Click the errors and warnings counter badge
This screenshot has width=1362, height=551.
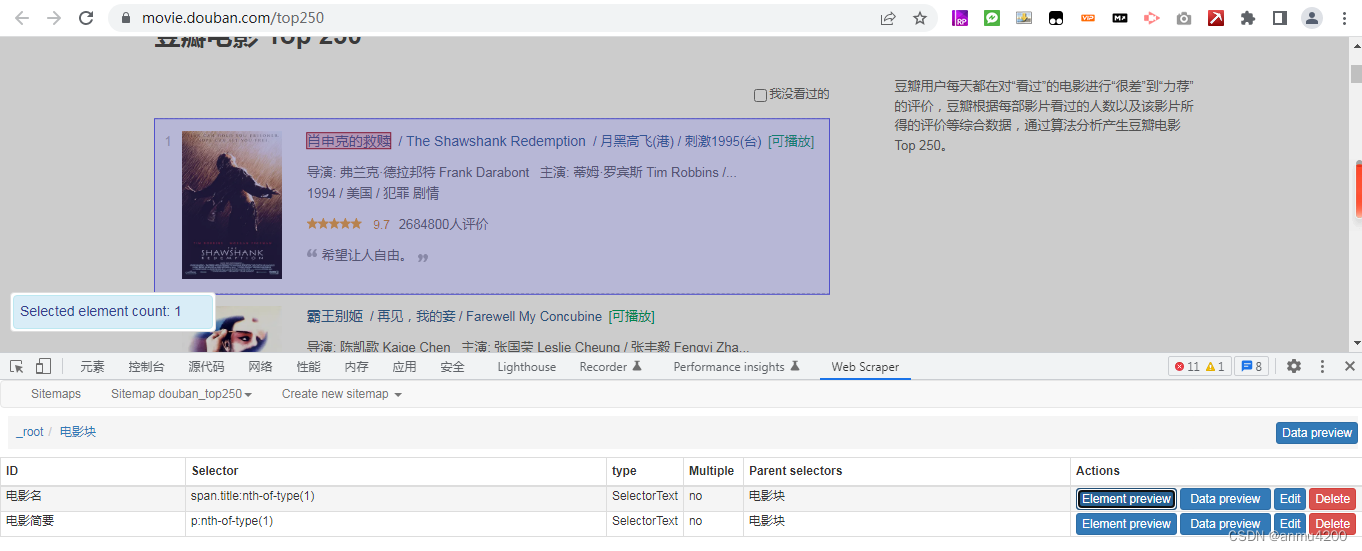tap(1200, 366)
